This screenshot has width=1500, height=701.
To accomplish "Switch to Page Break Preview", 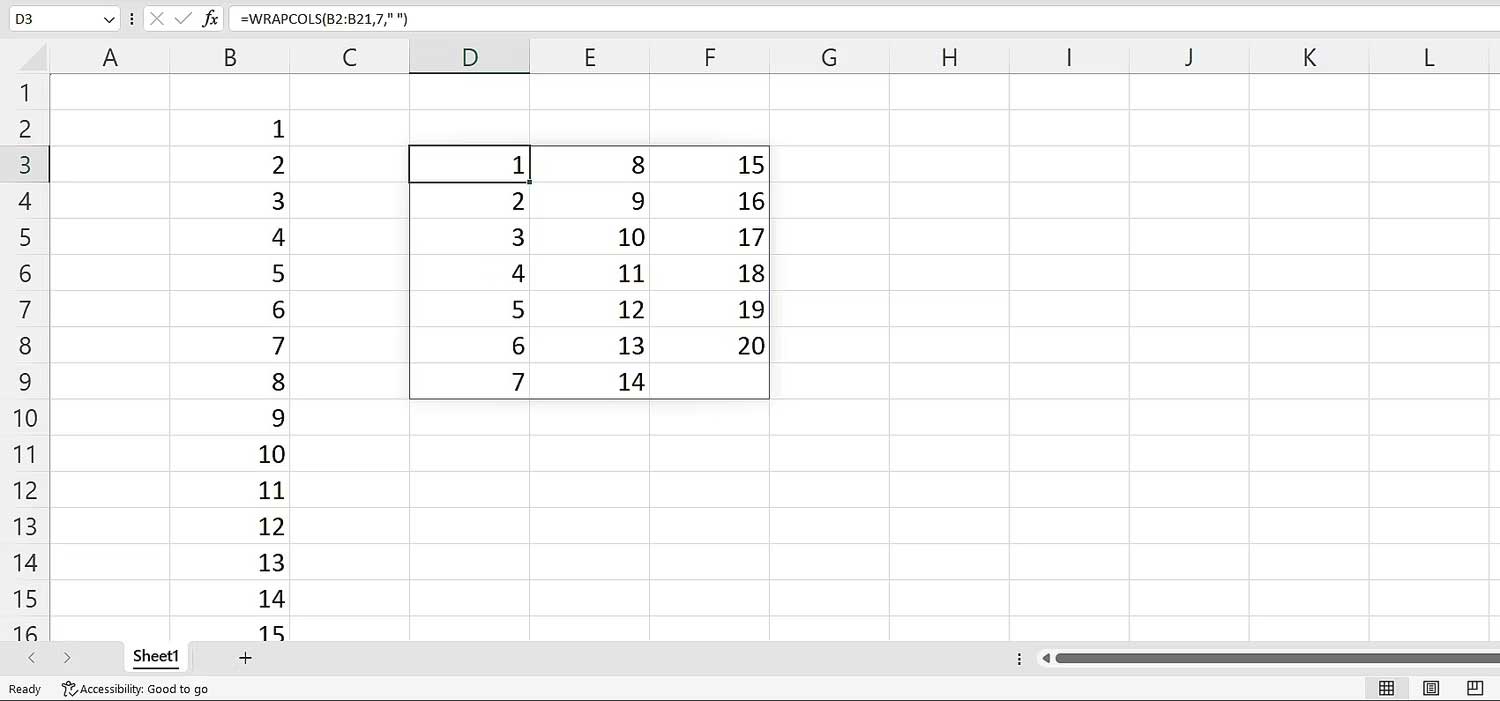I will [x=1474, y=688].
